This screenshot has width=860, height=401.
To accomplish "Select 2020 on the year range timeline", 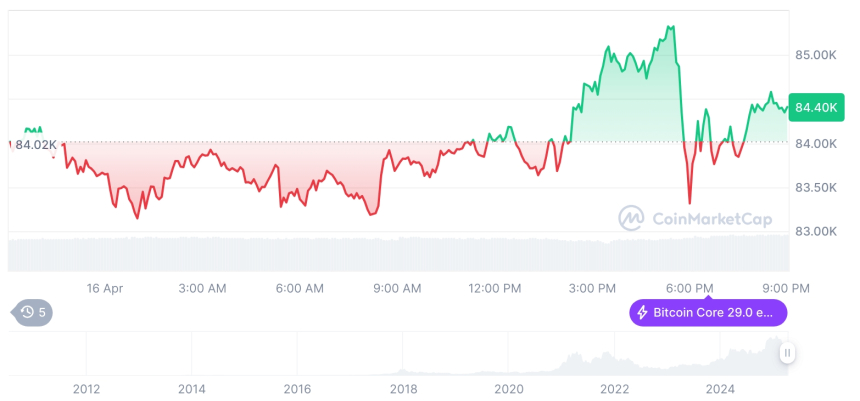I will (x=509, y=388).
